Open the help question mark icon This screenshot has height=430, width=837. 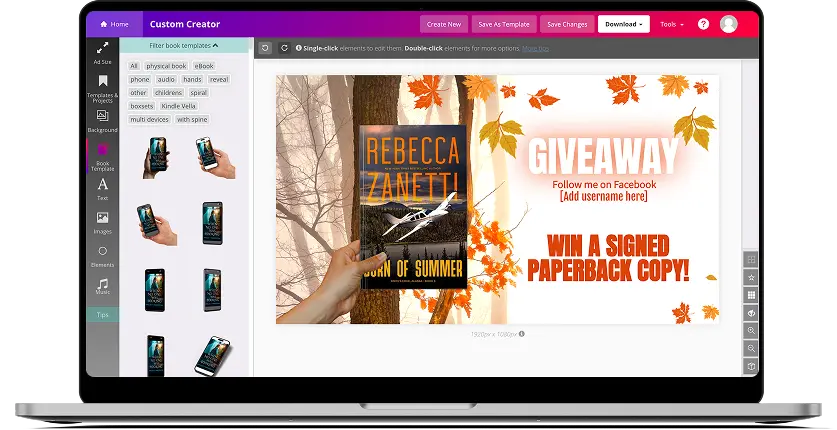704,24
